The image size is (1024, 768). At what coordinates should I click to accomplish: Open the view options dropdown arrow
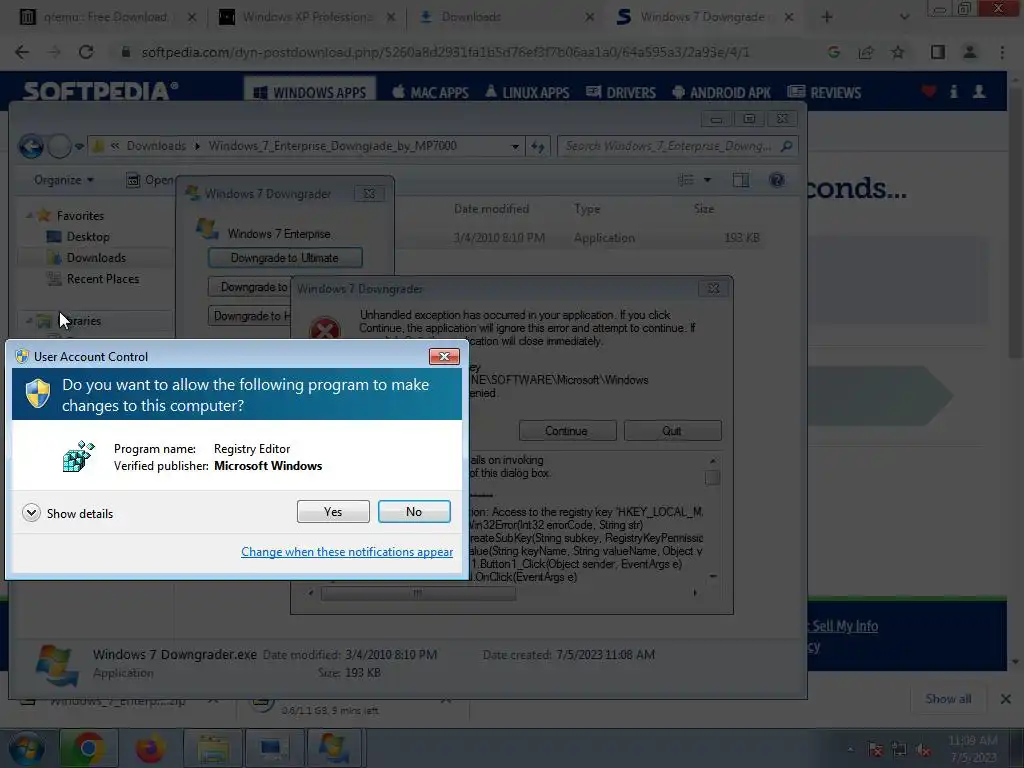[707, 180]
